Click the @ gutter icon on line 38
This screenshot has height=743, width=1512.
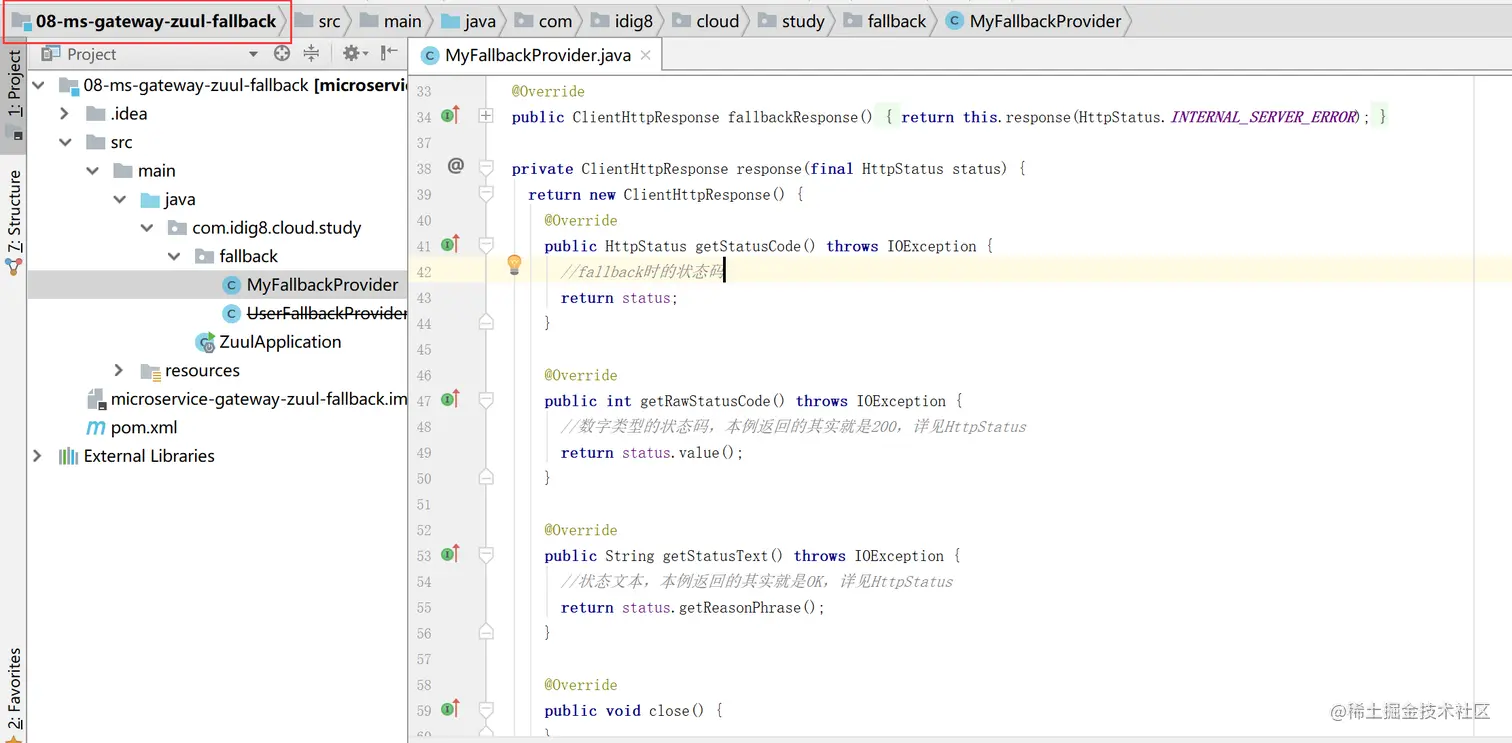pos(456,166)
